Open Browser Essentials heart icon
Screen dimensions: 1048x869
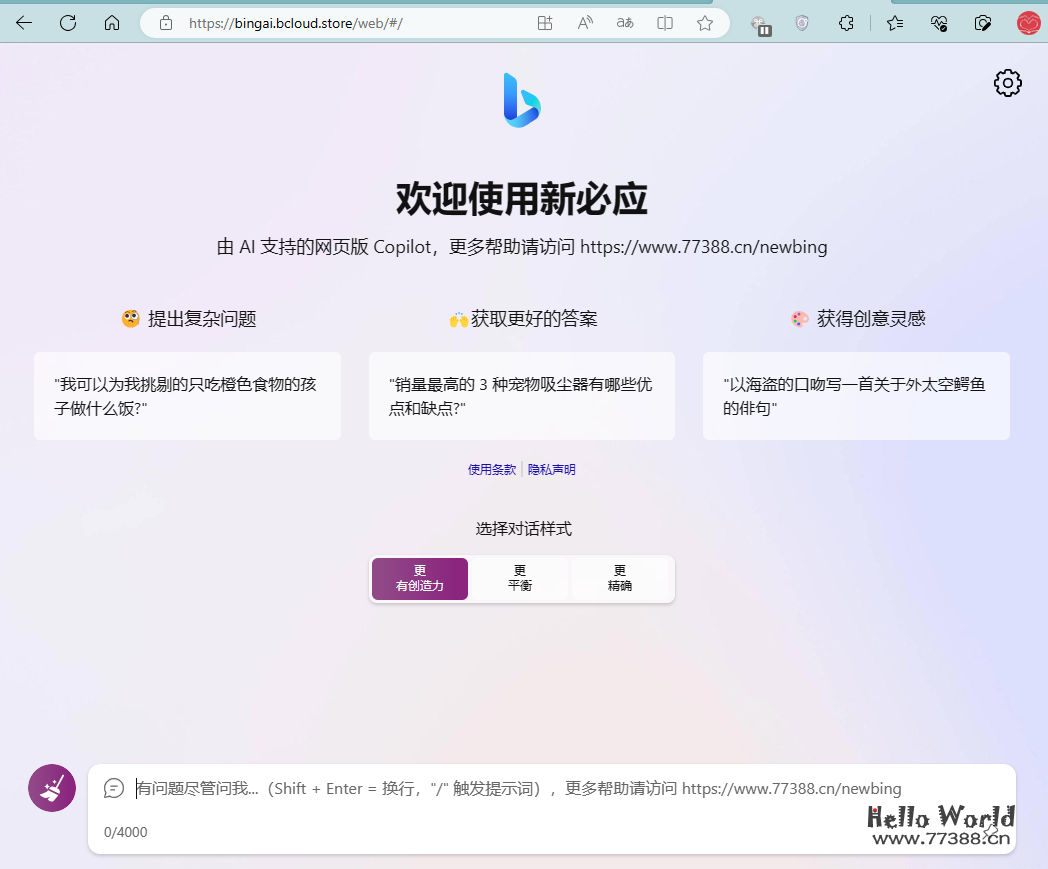938,24
